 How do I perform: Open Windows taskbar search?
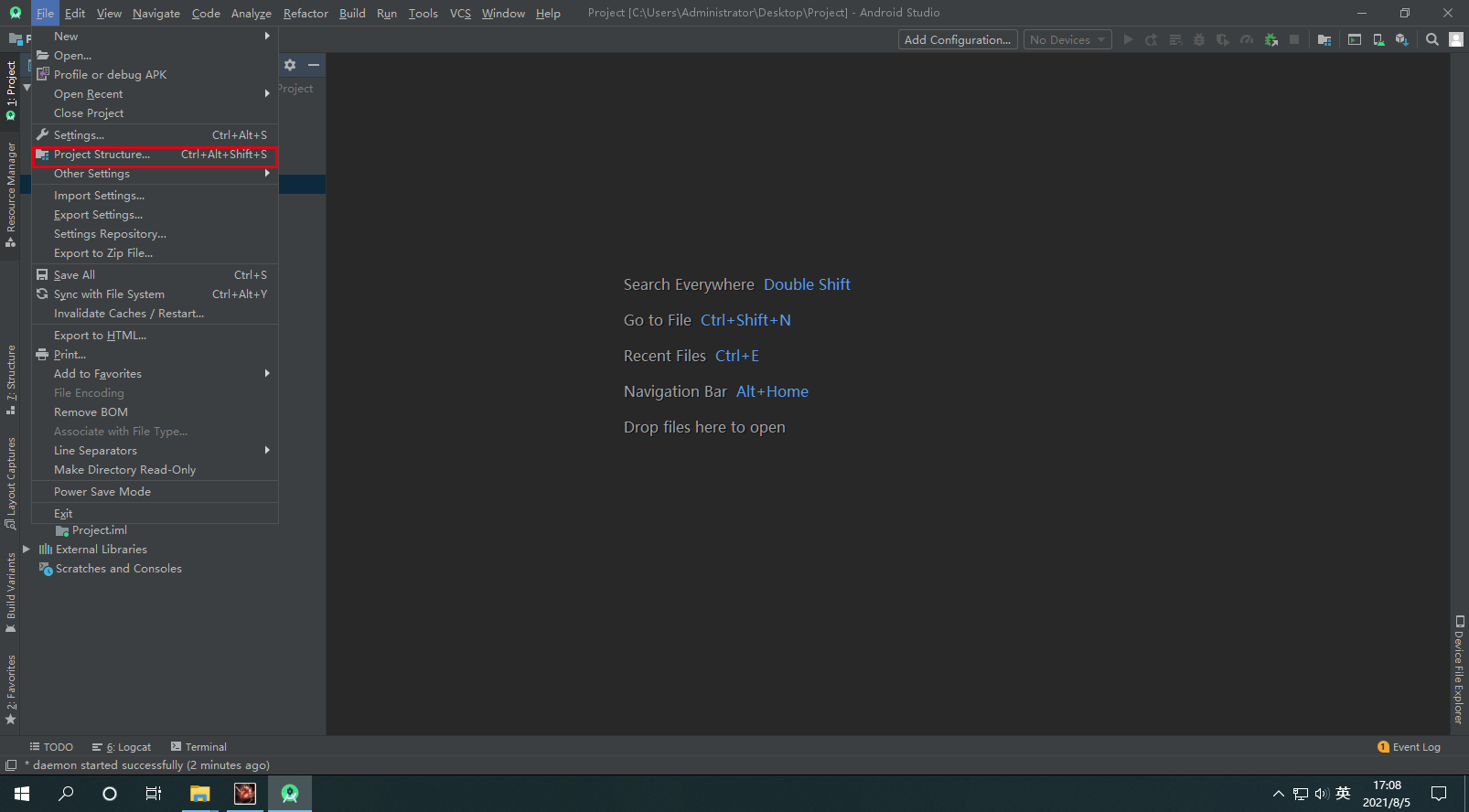coord(66,794)
